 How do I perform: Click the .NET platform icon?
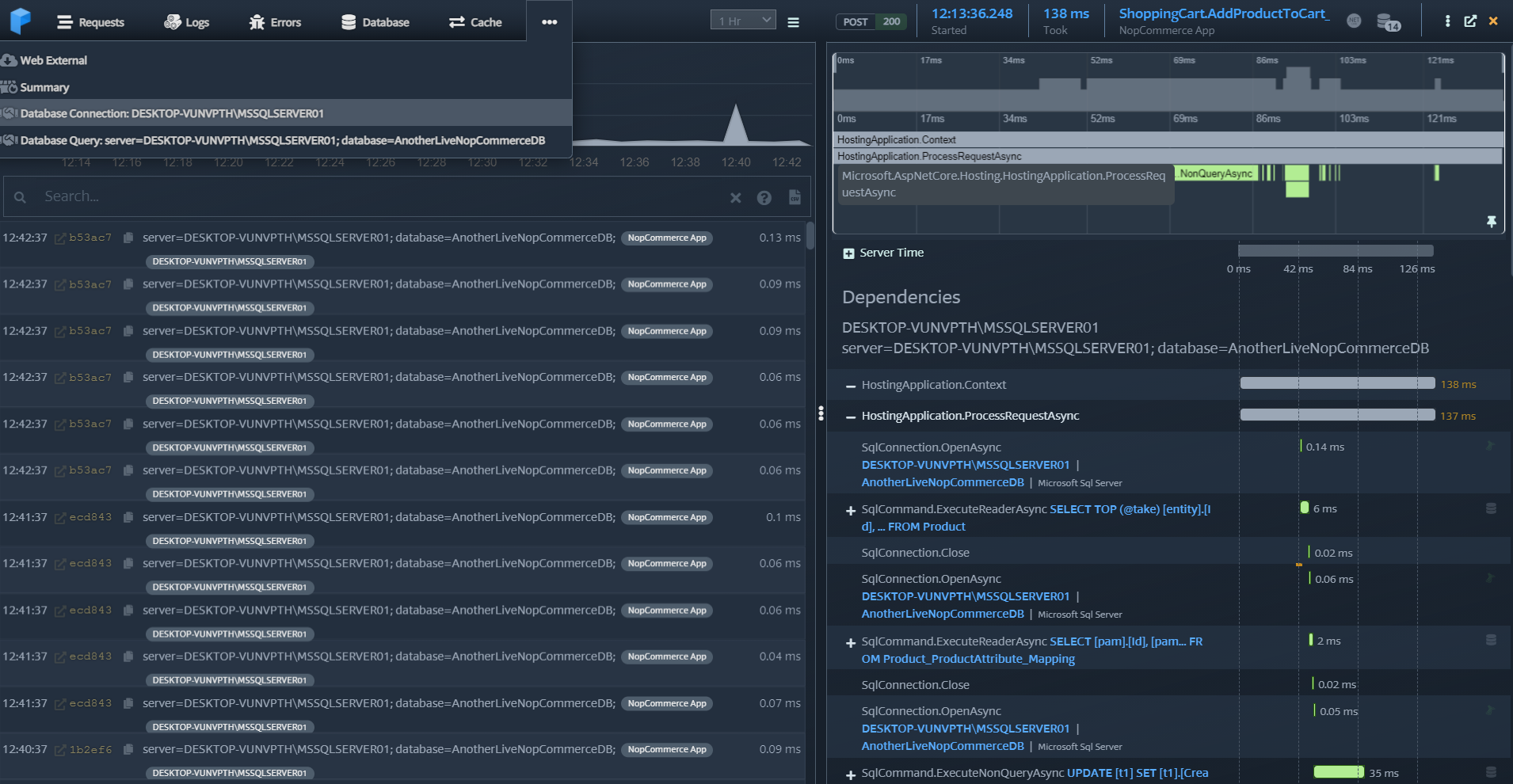(x=1354, y=21)
